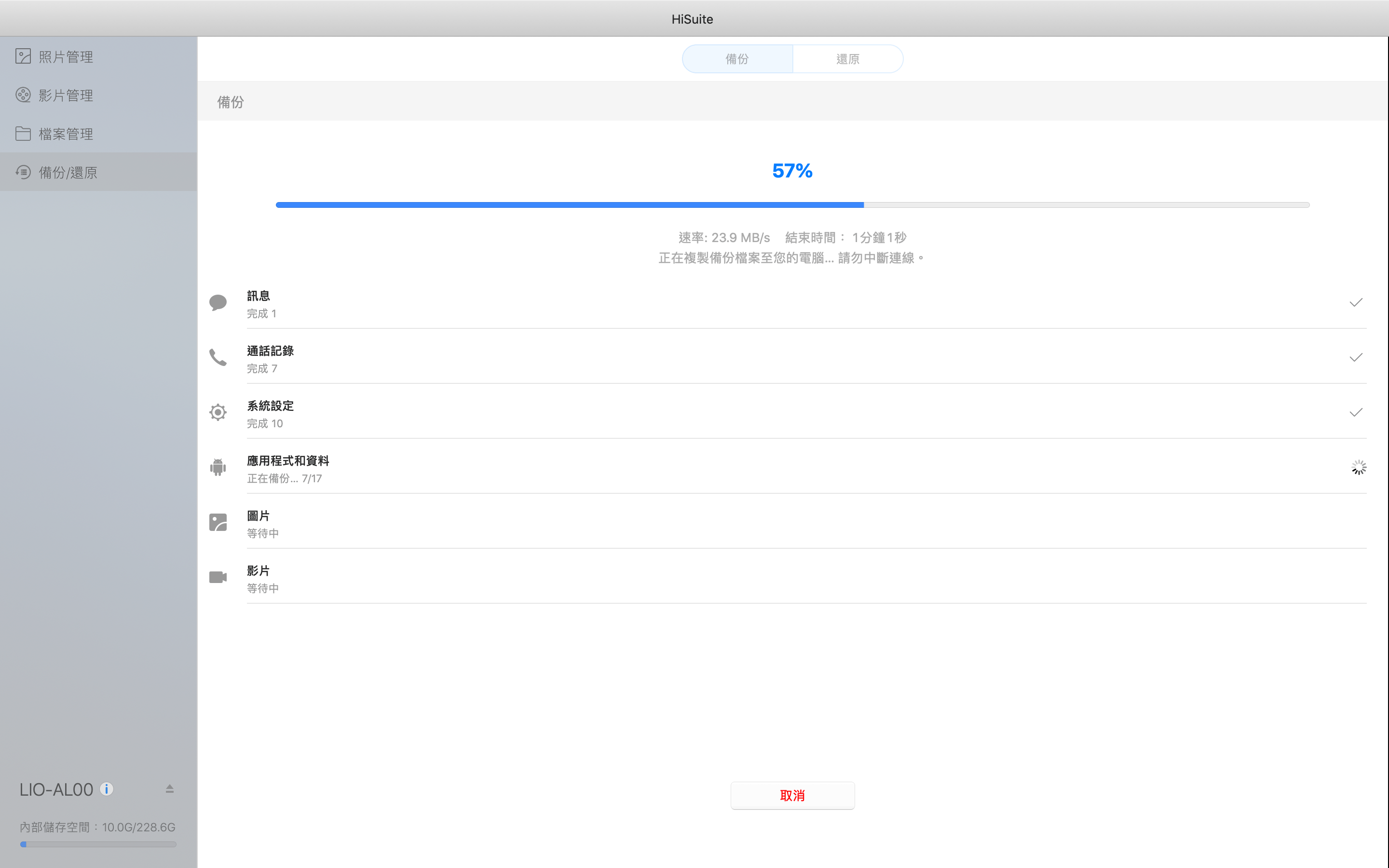Open 檔案管理 file management in sidebar

[98, 133]
